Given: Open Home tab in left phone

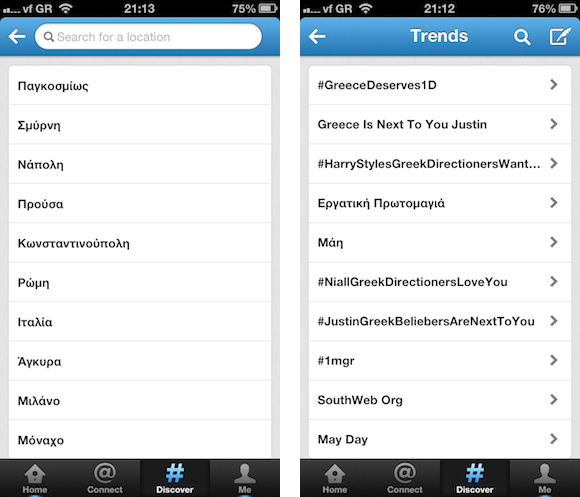Looking at the screenshot, I should (35, 478).
